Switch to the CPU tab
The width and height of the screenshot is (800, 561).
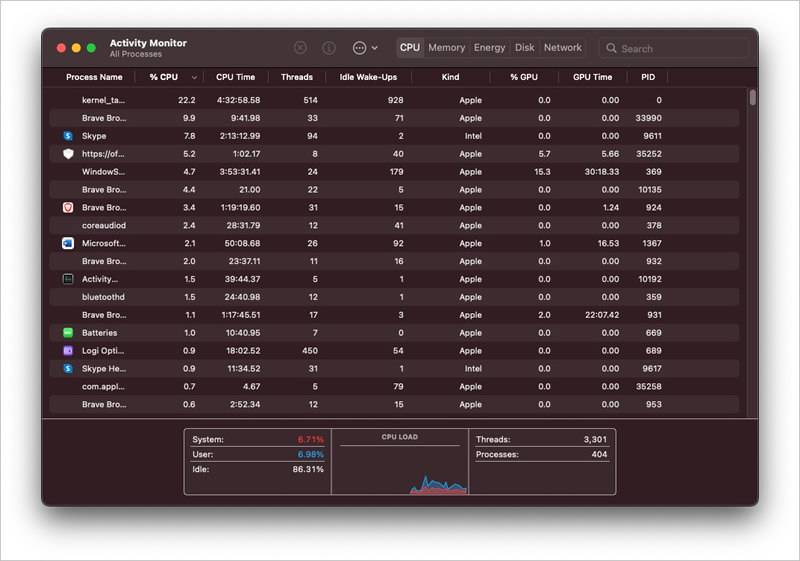410,47
